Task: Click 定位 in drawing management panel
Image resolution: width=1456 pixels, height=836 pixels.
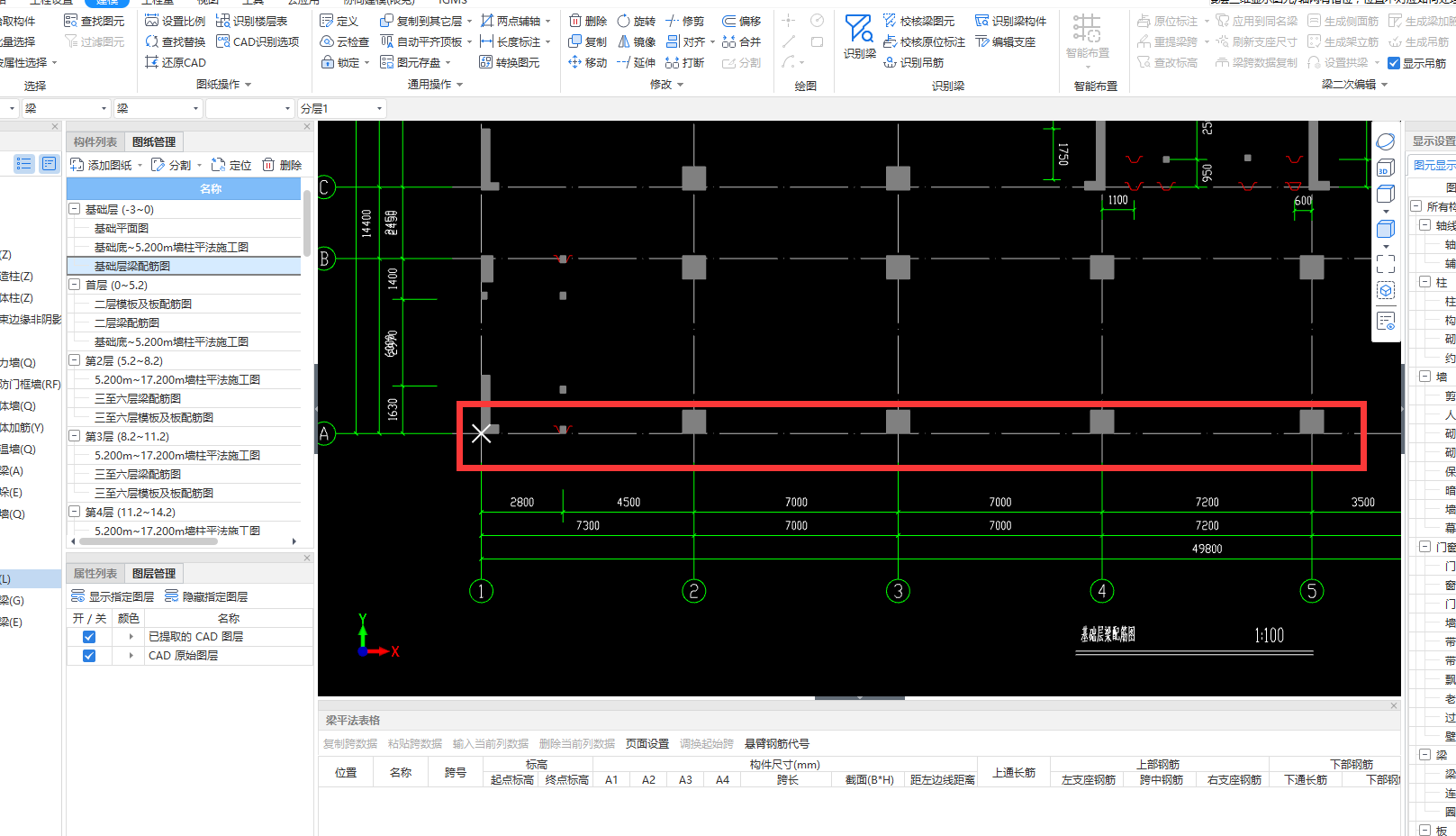Action: coord(231,165)
